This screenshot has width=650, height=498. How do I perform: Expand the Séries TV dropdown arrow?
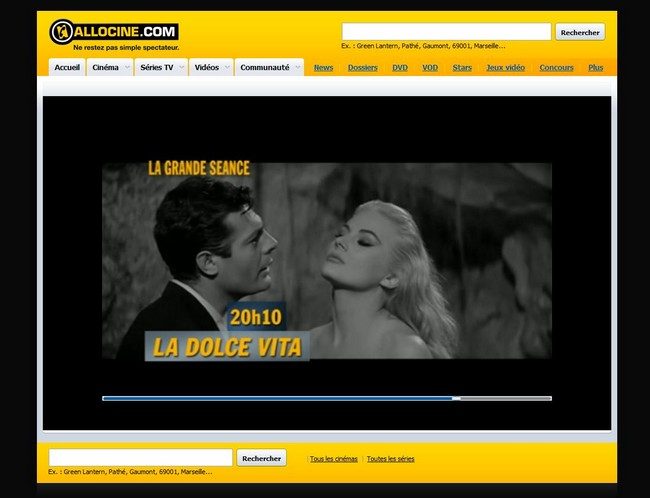(x=180, y=67)
